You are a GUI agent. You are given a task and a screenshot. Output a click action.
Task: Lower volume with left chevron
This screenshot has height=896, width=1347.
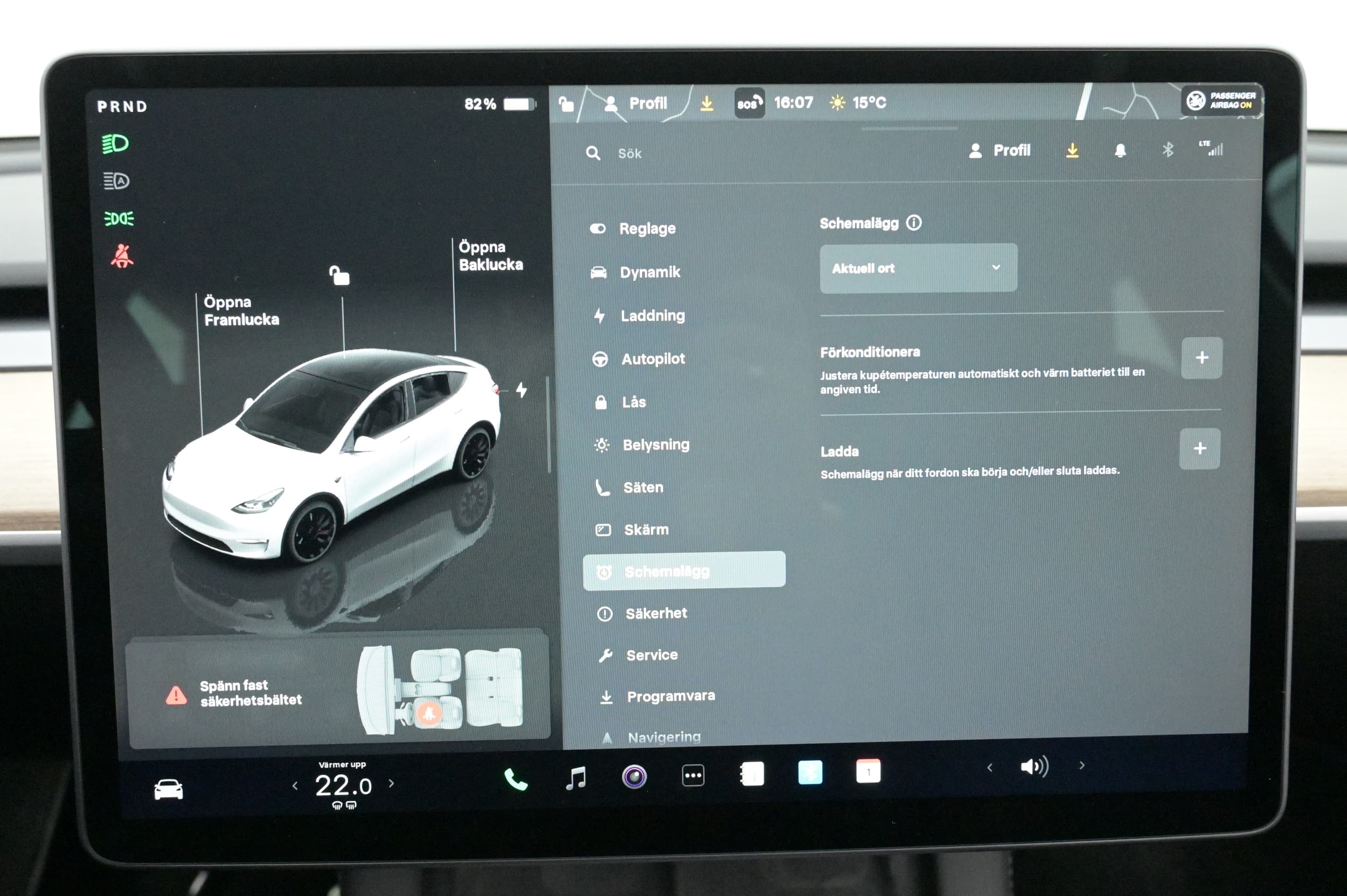point(990,767)
